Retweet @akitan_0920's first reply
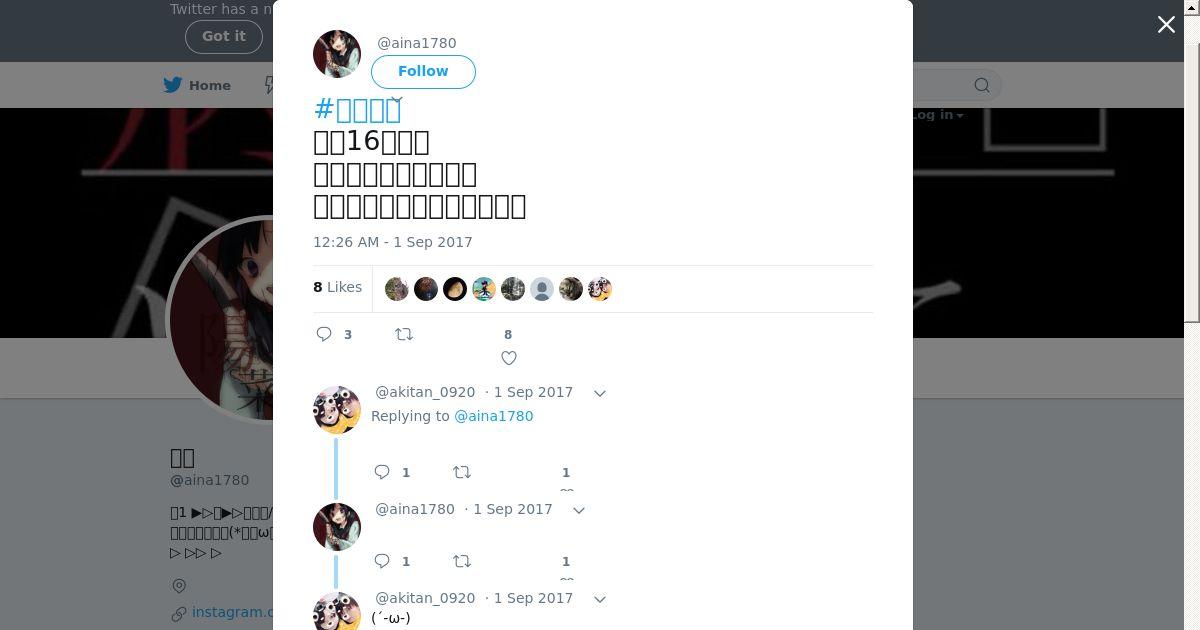 click(462, 472)
